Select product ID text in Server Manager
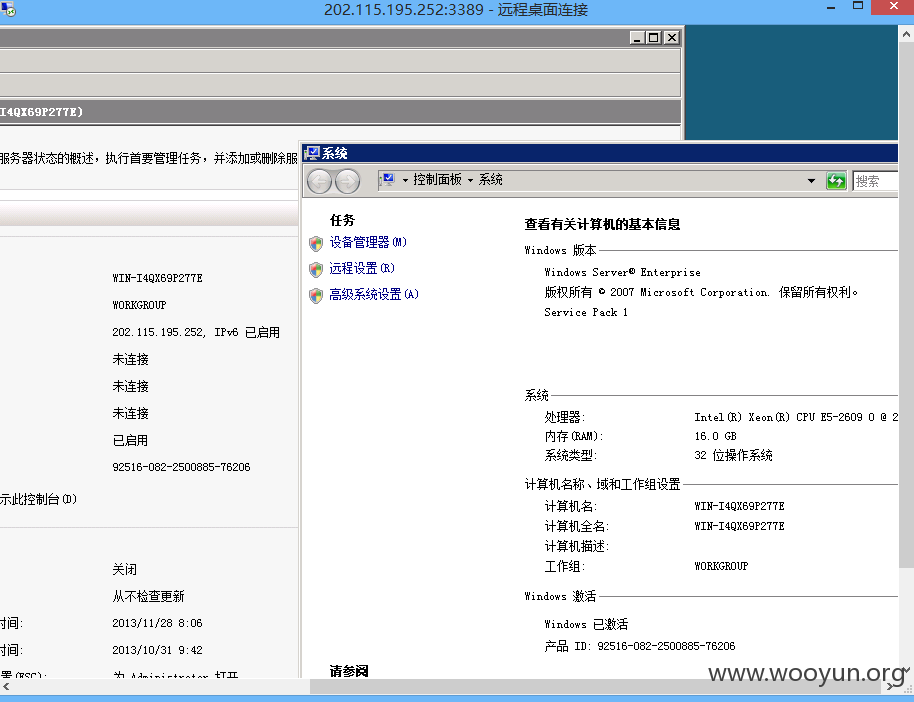Viewport: 914px width, 702px height. [181, 467]
